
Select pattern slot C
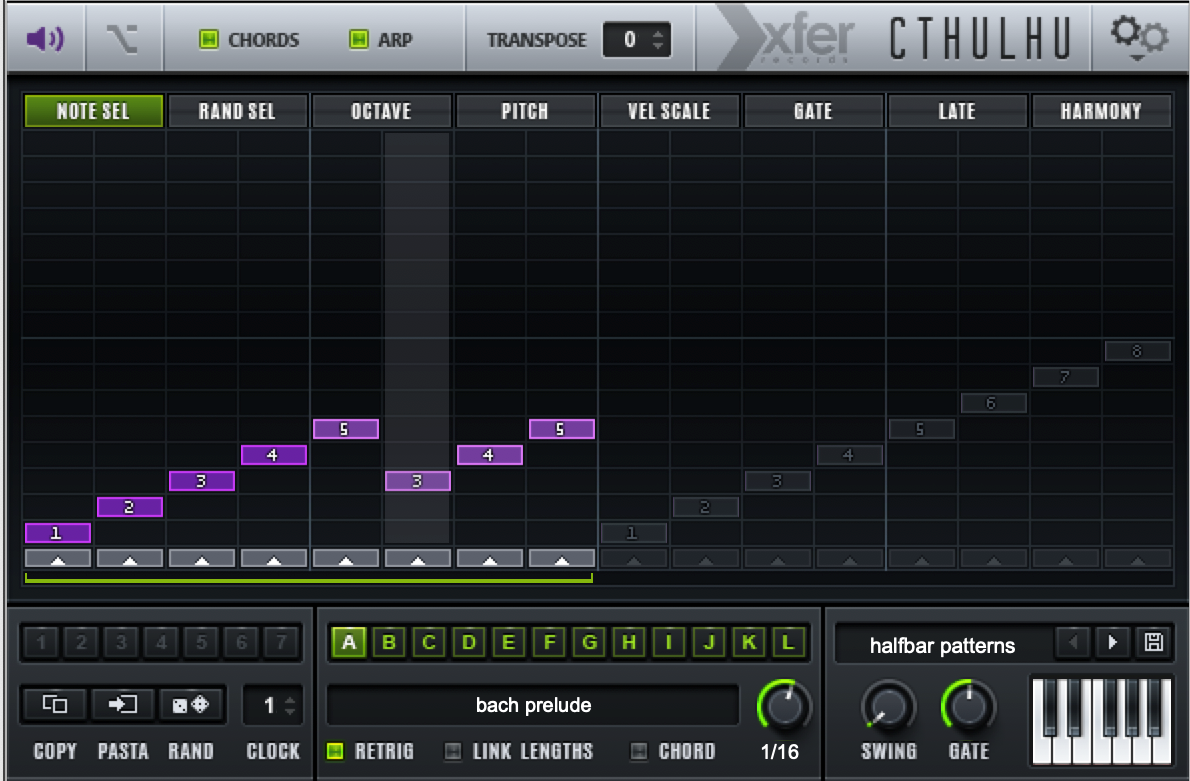(x=429, y=642)
